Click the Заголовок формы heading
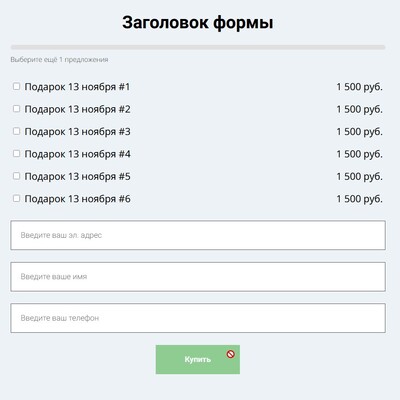This screenshot has width=400, height=400. (198, 23)
